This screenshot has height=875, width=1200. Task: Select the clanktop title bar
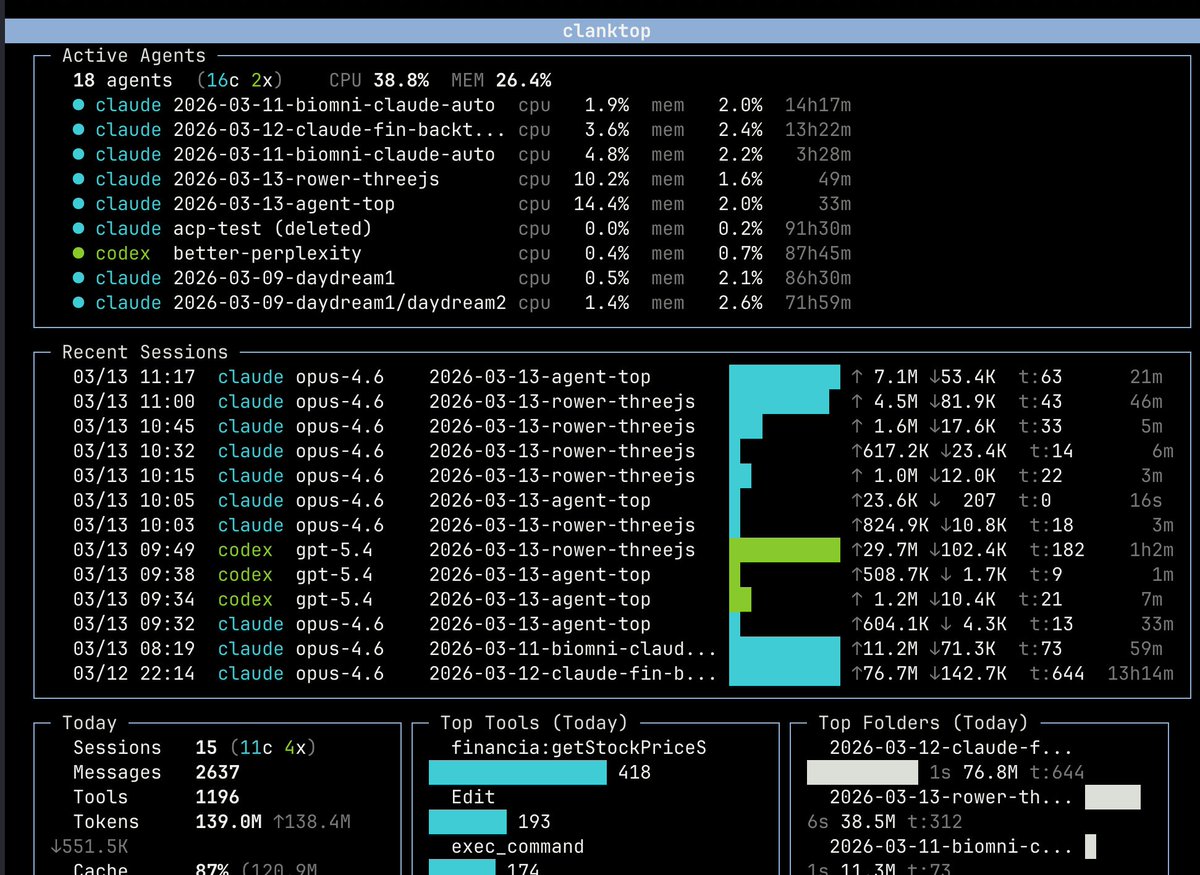[600, 31]
